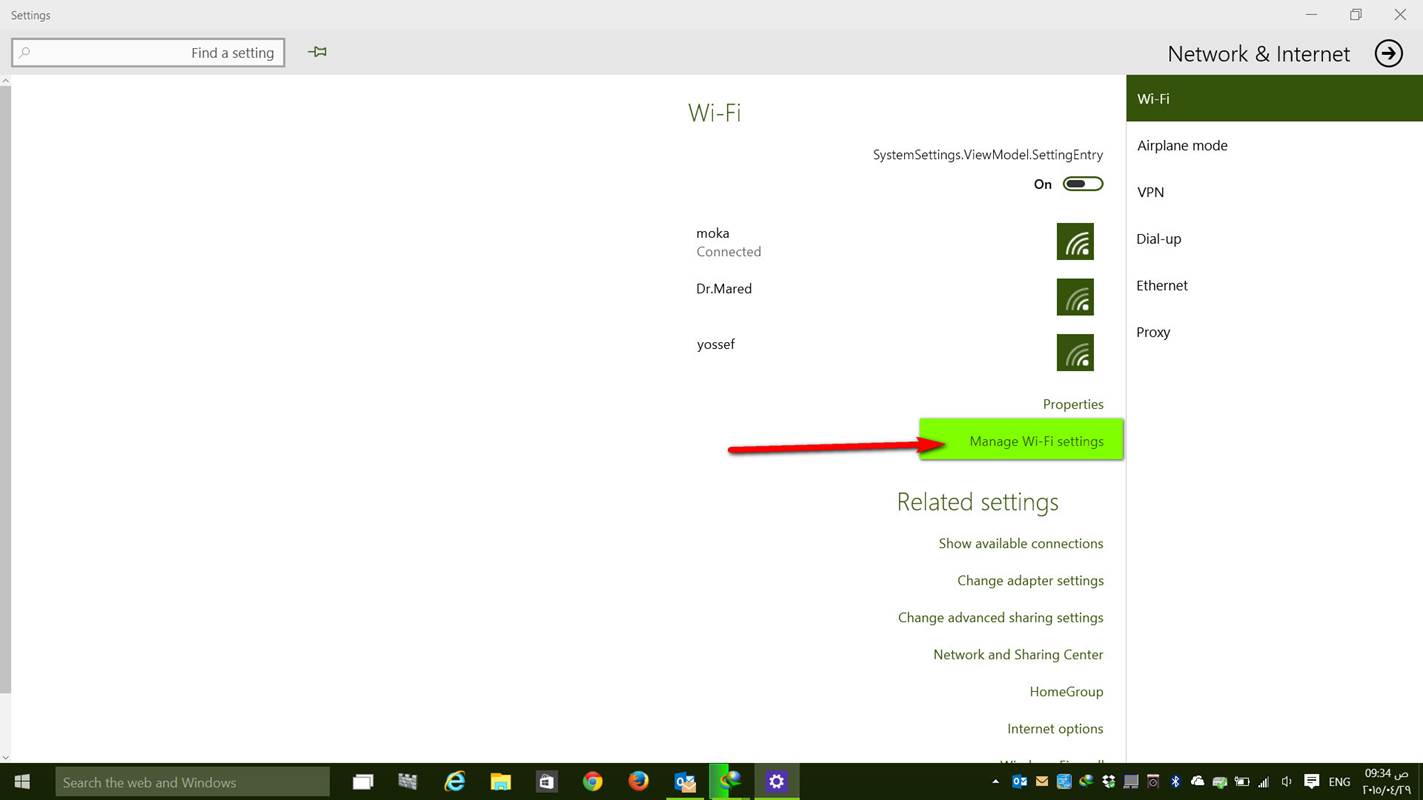Open the moka network signal icon
Image resolution: width=1423 pixels, height=800 pixels.
pos(1075,241)
